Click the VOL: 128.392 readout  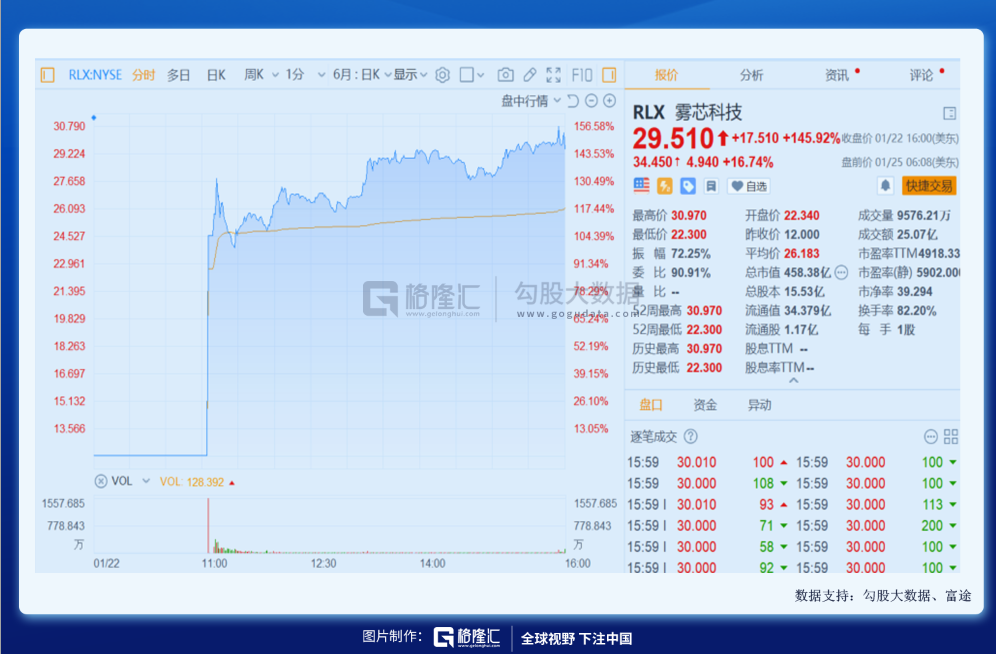click(192, 482)
